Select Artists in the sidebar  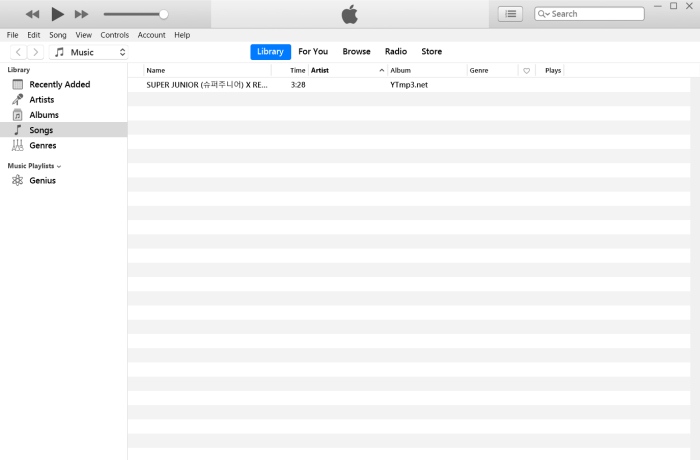pos(63,100)
